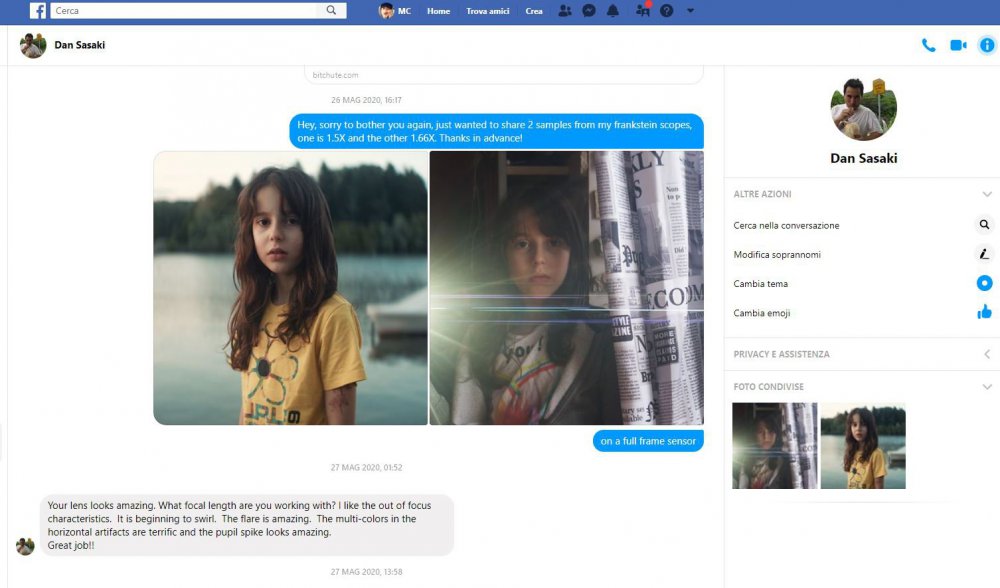Open the account dropdown arrow in top bar
The width and height of the screenshot is (1000, 588).
[690, 11]
